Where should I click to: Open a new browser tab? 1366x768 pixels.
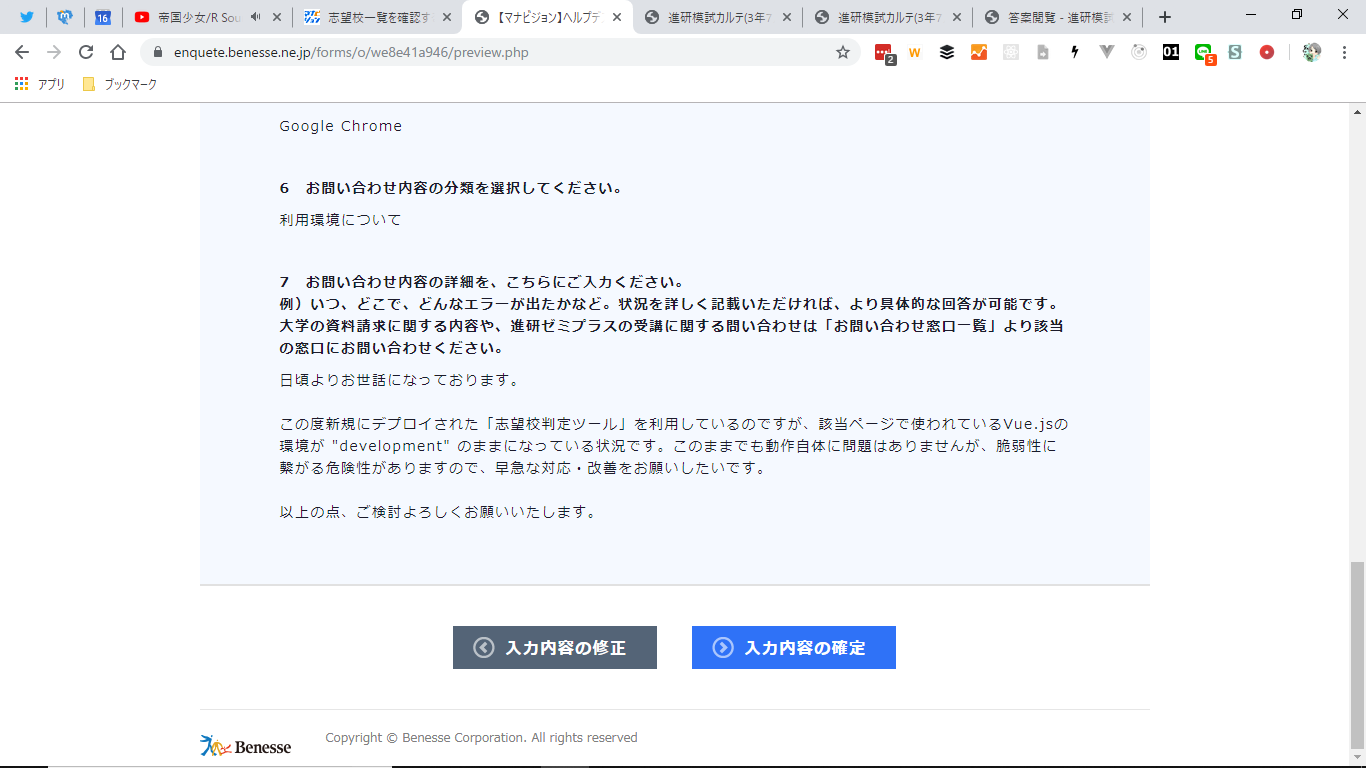(1164, 17)
